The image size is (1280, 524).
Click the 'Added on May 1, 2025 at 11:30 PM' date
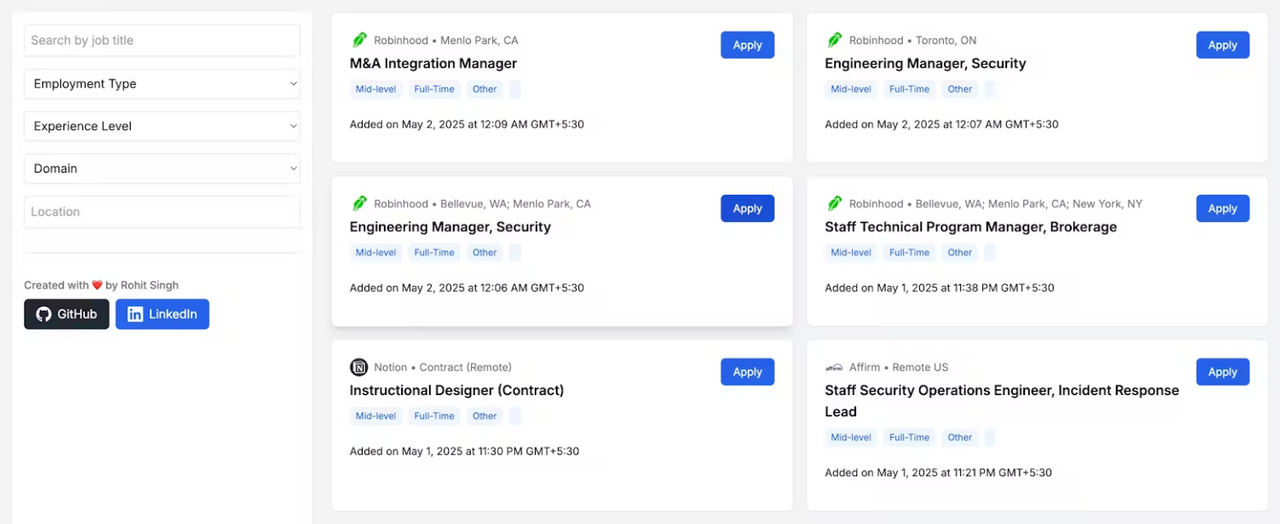tap(465, 451)
